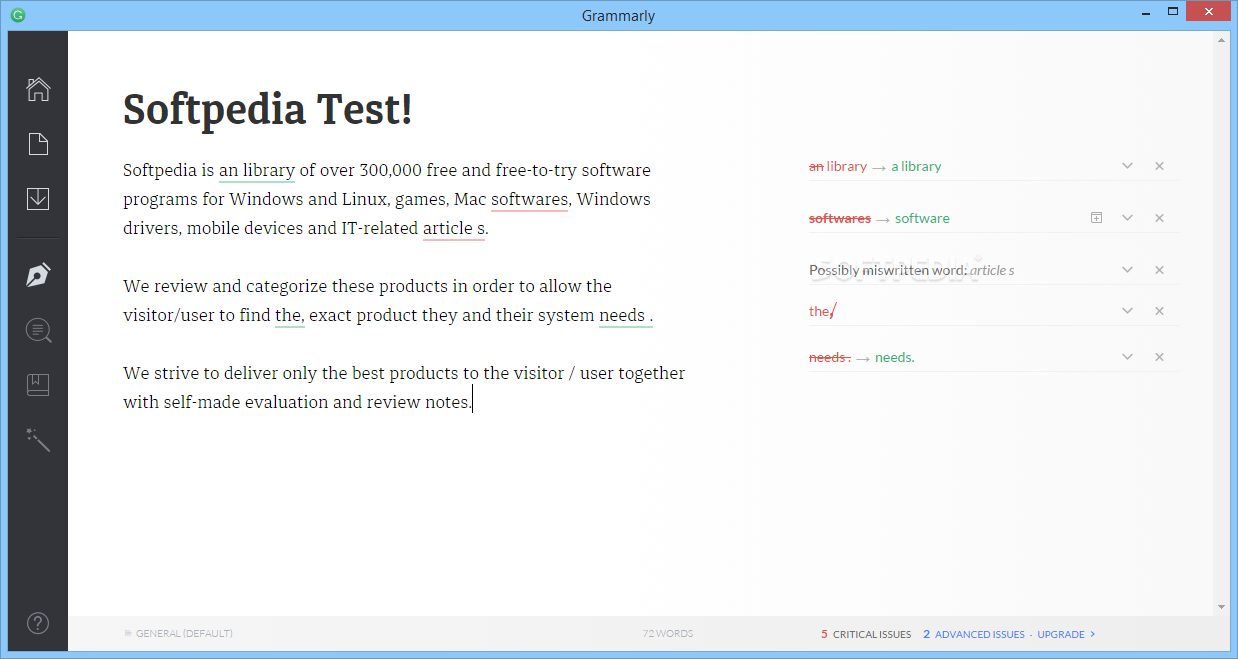Click underlined 'an library' in the text
The width and height of the screenshot is (1238, 659).
[x=257, y=170]
